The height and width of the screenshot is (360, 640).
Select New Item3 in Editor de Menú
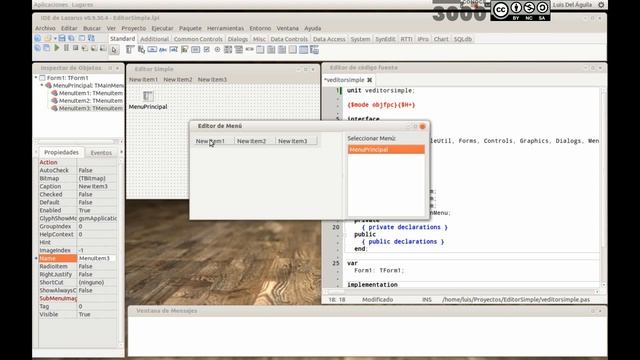pyautogui.click(x=293, y=141)
